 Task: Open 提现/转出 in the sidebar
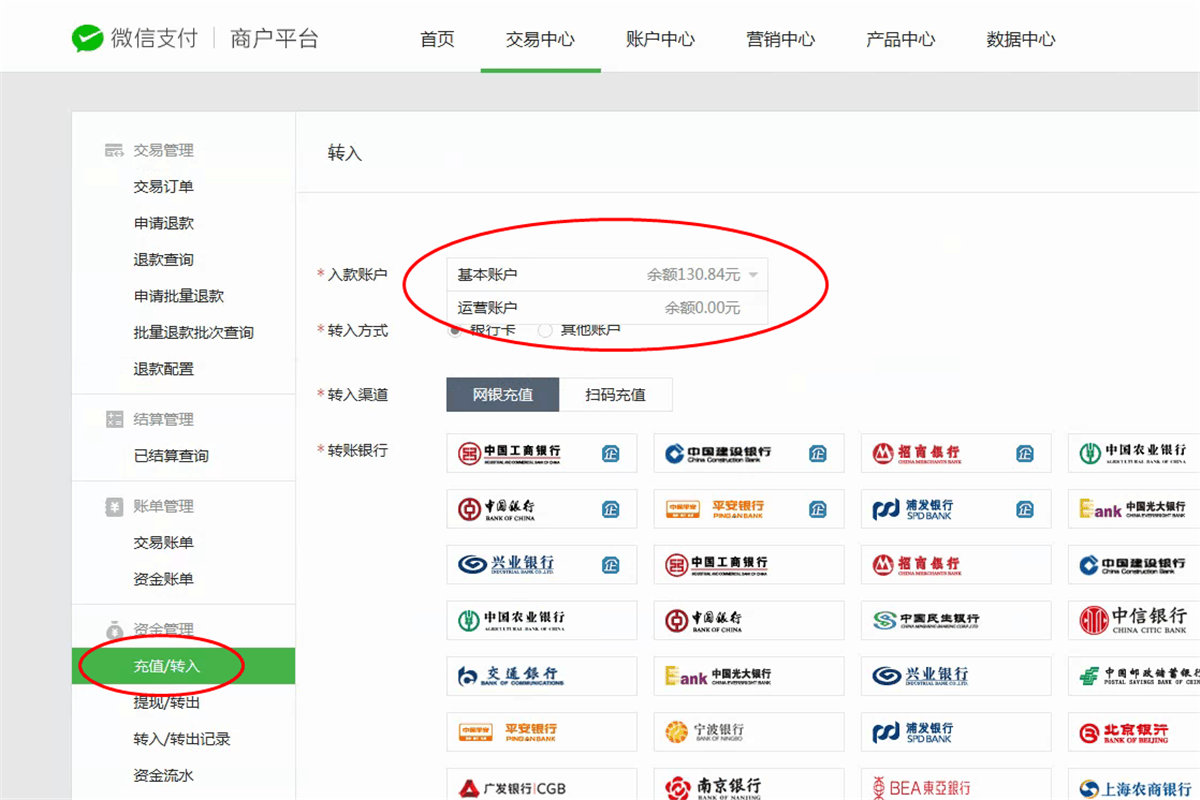(167, 702)
